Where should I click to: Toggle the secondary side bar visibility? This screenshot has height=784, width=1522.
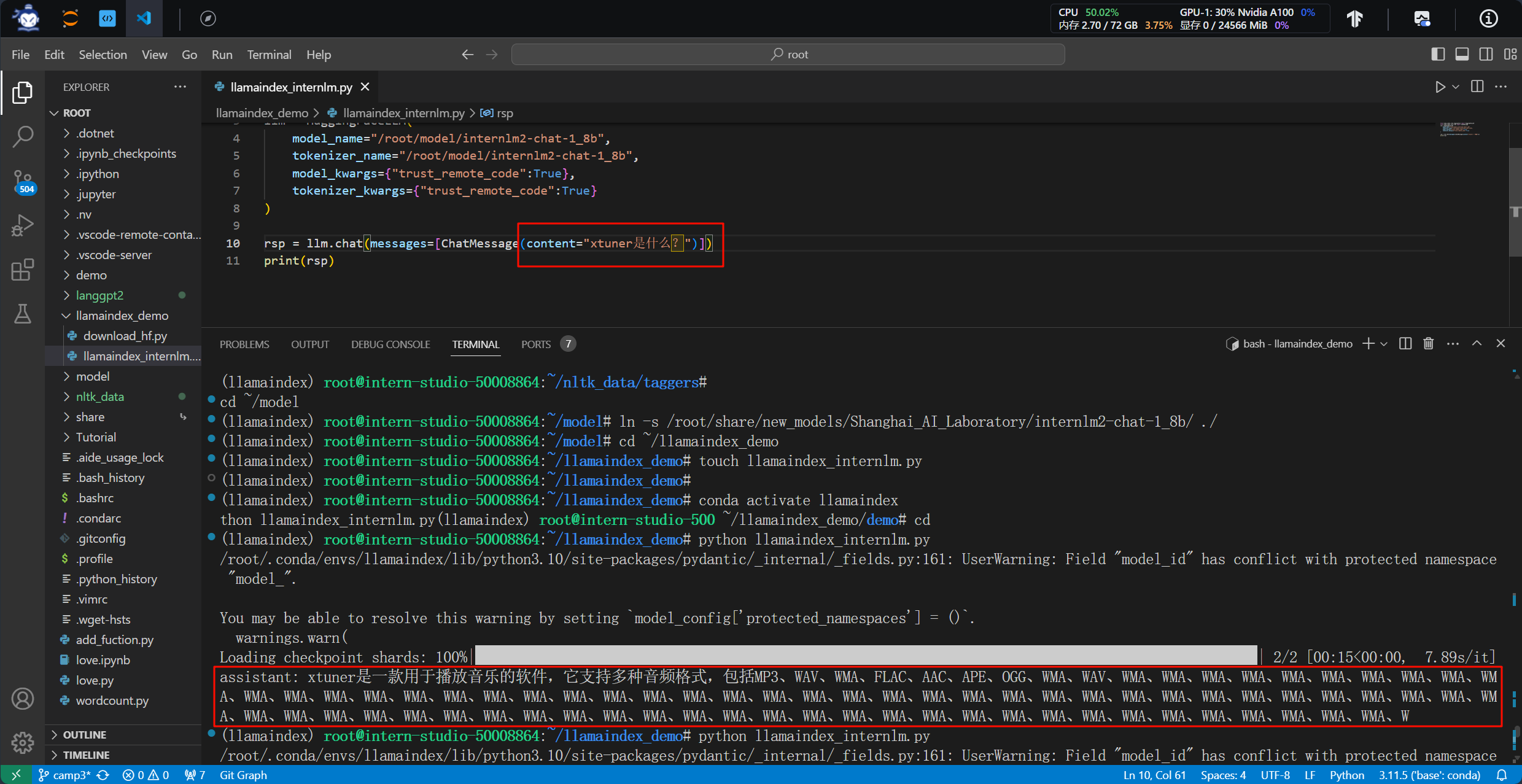tap(1486, 55)
